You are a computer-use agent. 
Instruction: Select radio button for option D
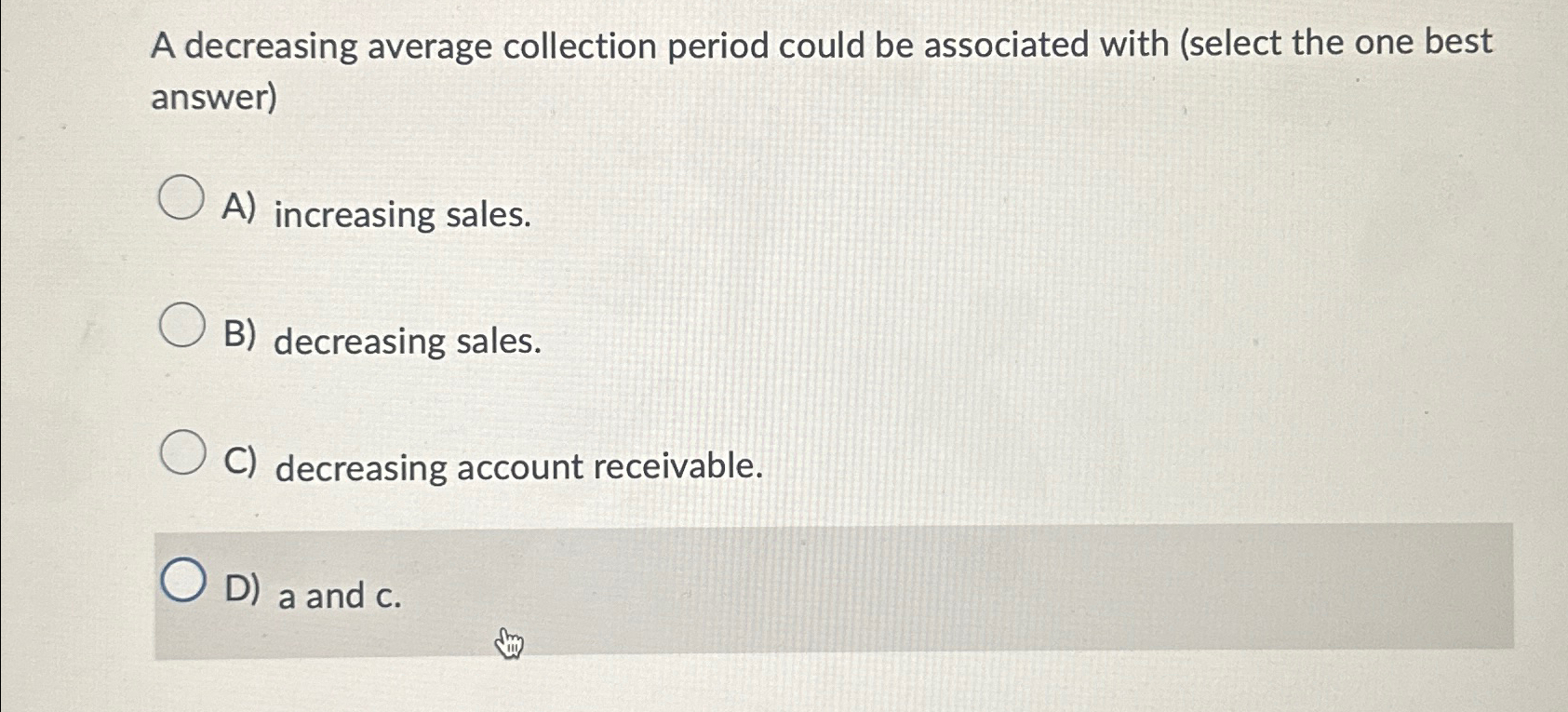coord(184,579)
